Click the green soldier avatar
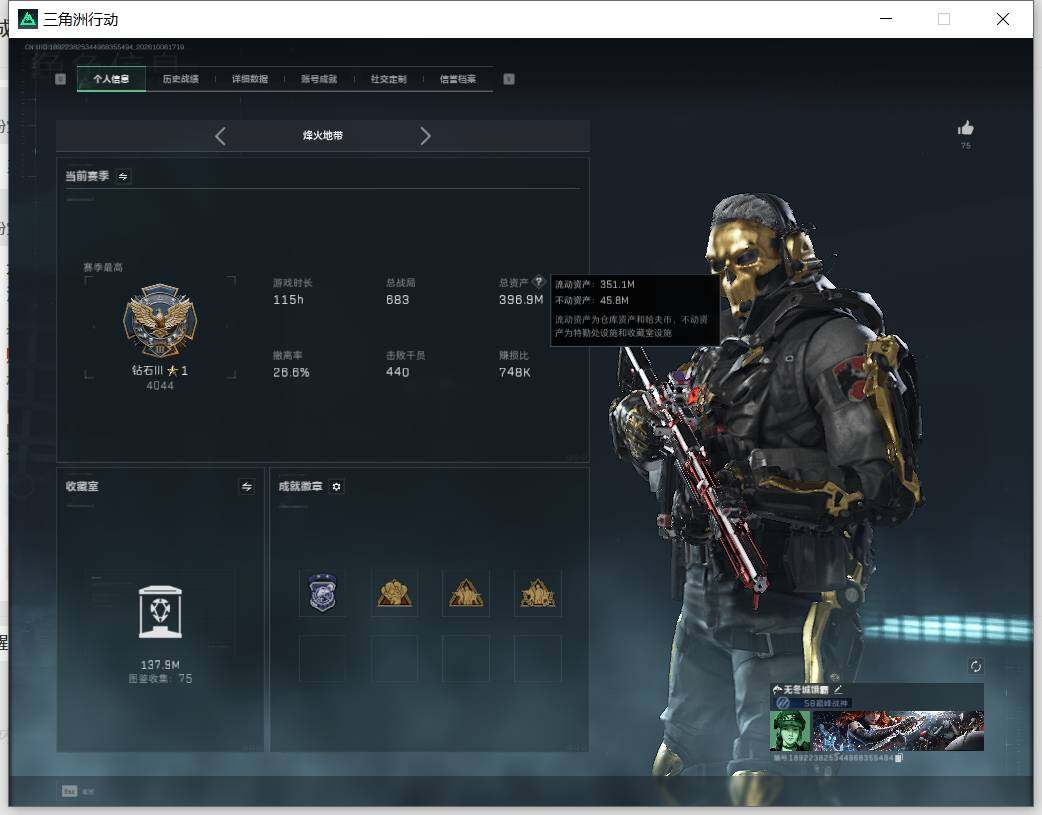 (790, 731)
